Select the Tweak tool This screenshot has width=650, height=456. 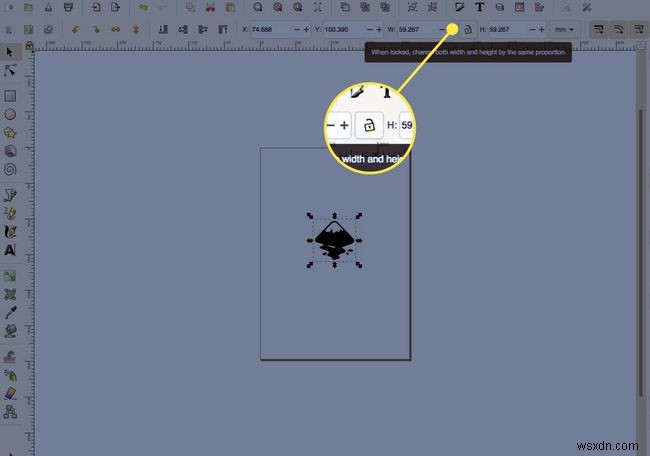pyautogui.click(x=10, y=357)
